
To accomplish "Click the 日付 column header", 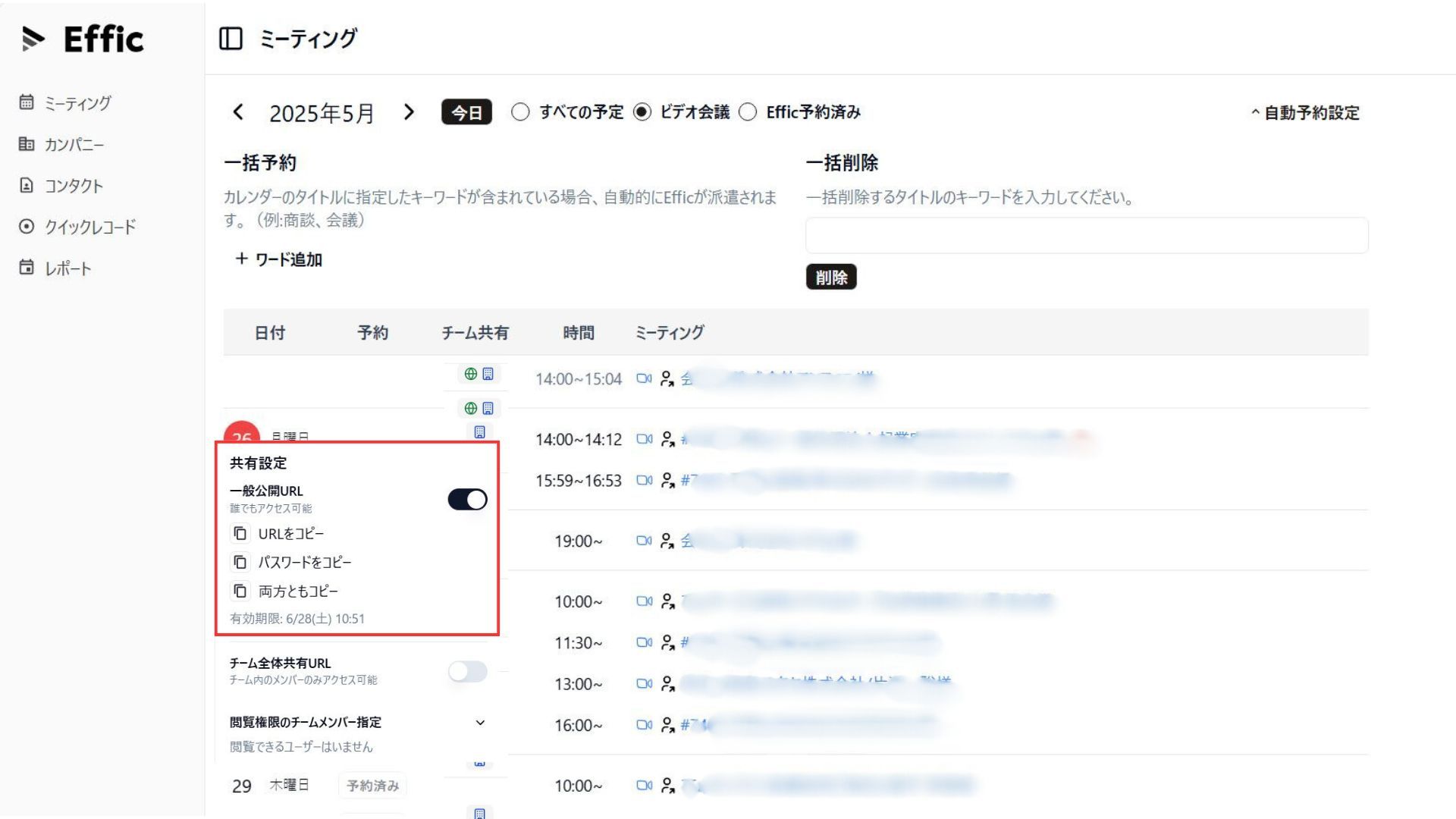I will 269,332.
